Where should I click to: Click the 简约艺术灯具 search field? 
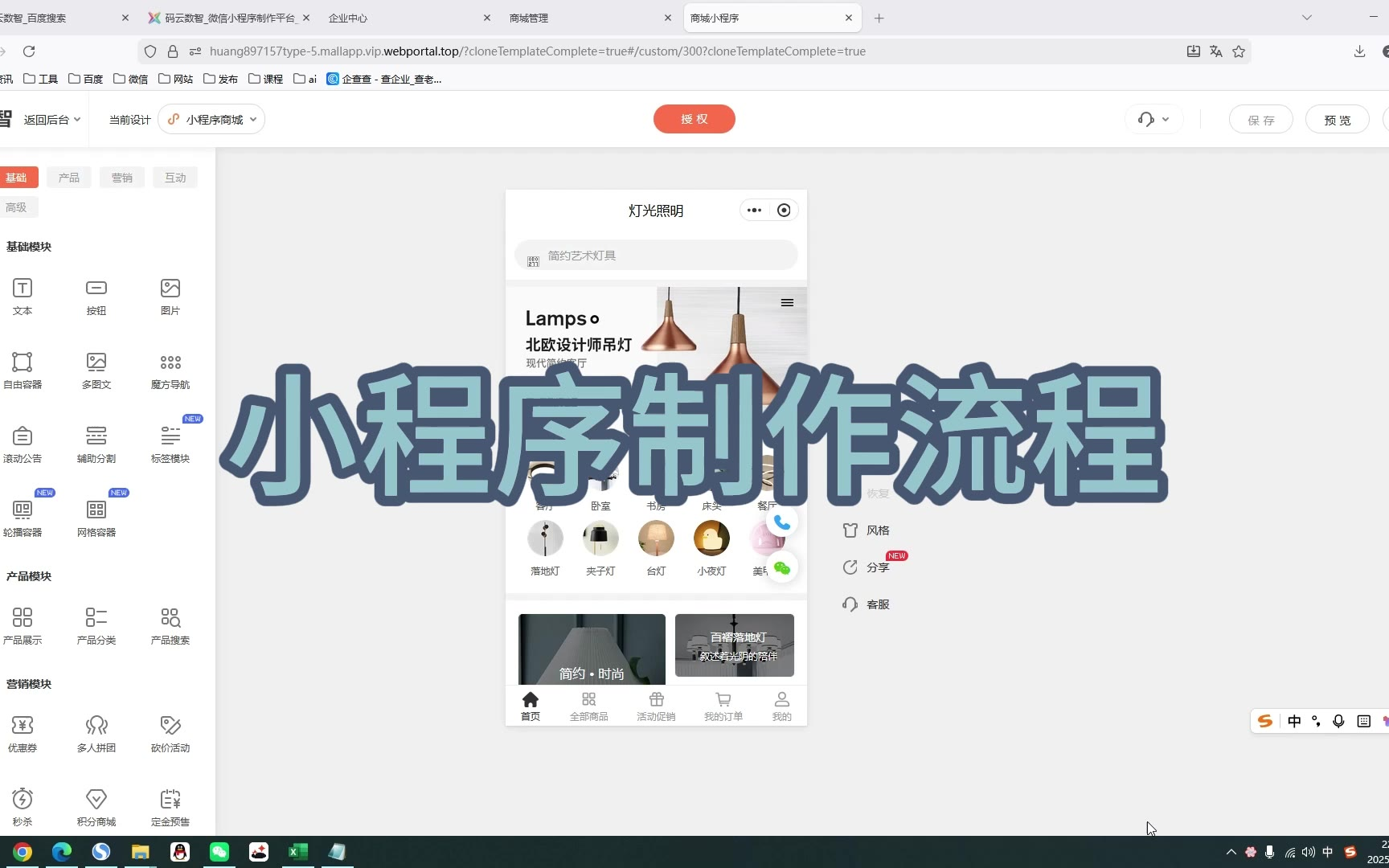(656, 256)
